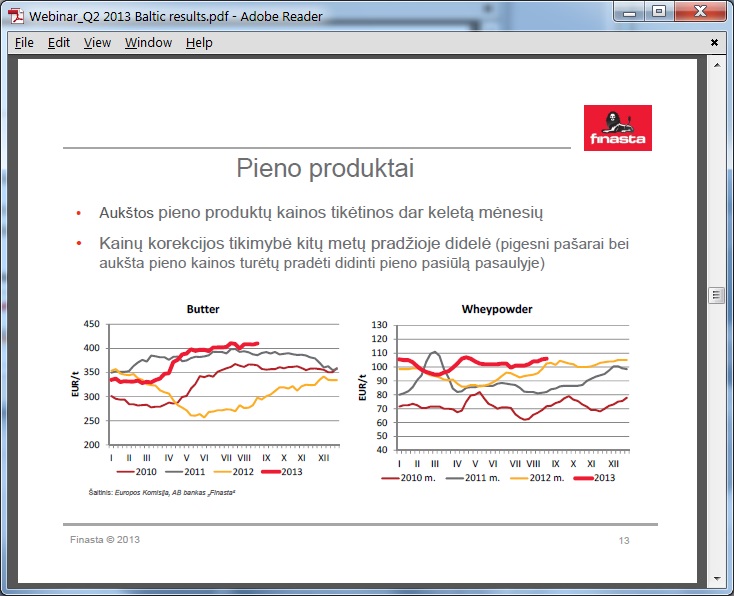This screenshot has height=596, width=734.
Task: Open the Window menu
Action: pyautogui.click(x=148, y=43)
